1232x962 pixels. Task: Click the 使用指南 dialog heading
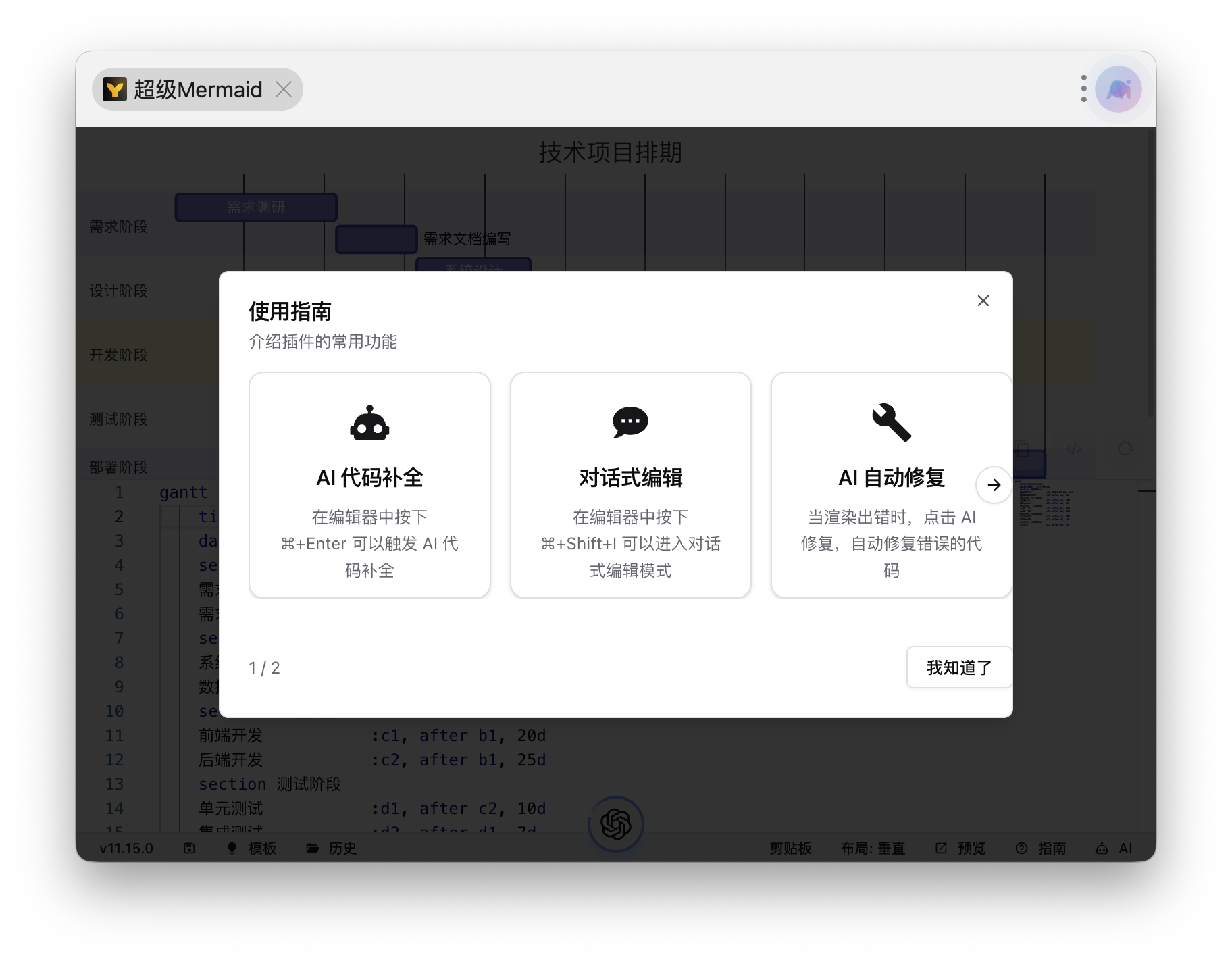coord(290,311)
